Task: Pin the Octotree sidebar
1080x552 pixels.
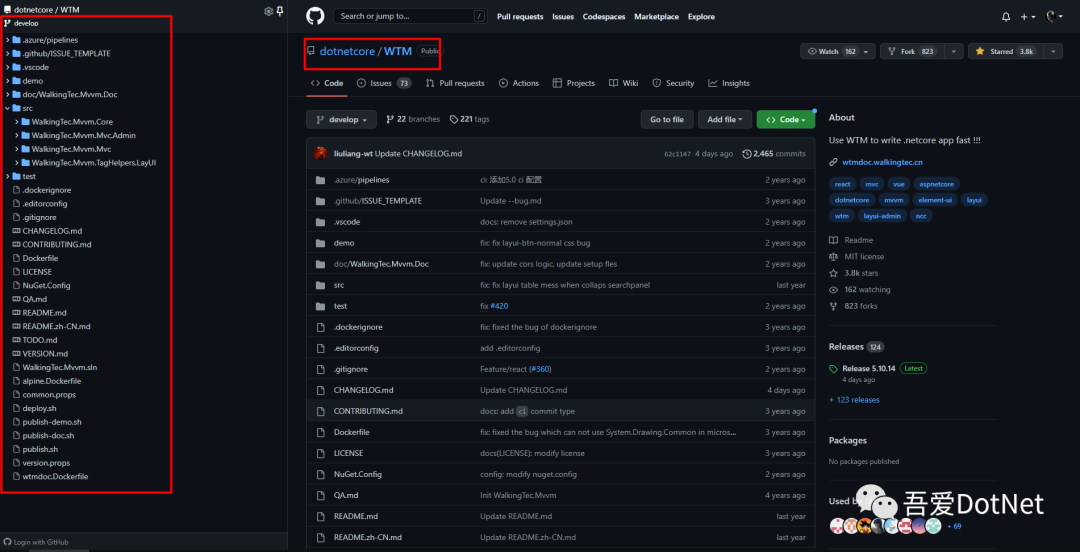Action: pos(280,10)
